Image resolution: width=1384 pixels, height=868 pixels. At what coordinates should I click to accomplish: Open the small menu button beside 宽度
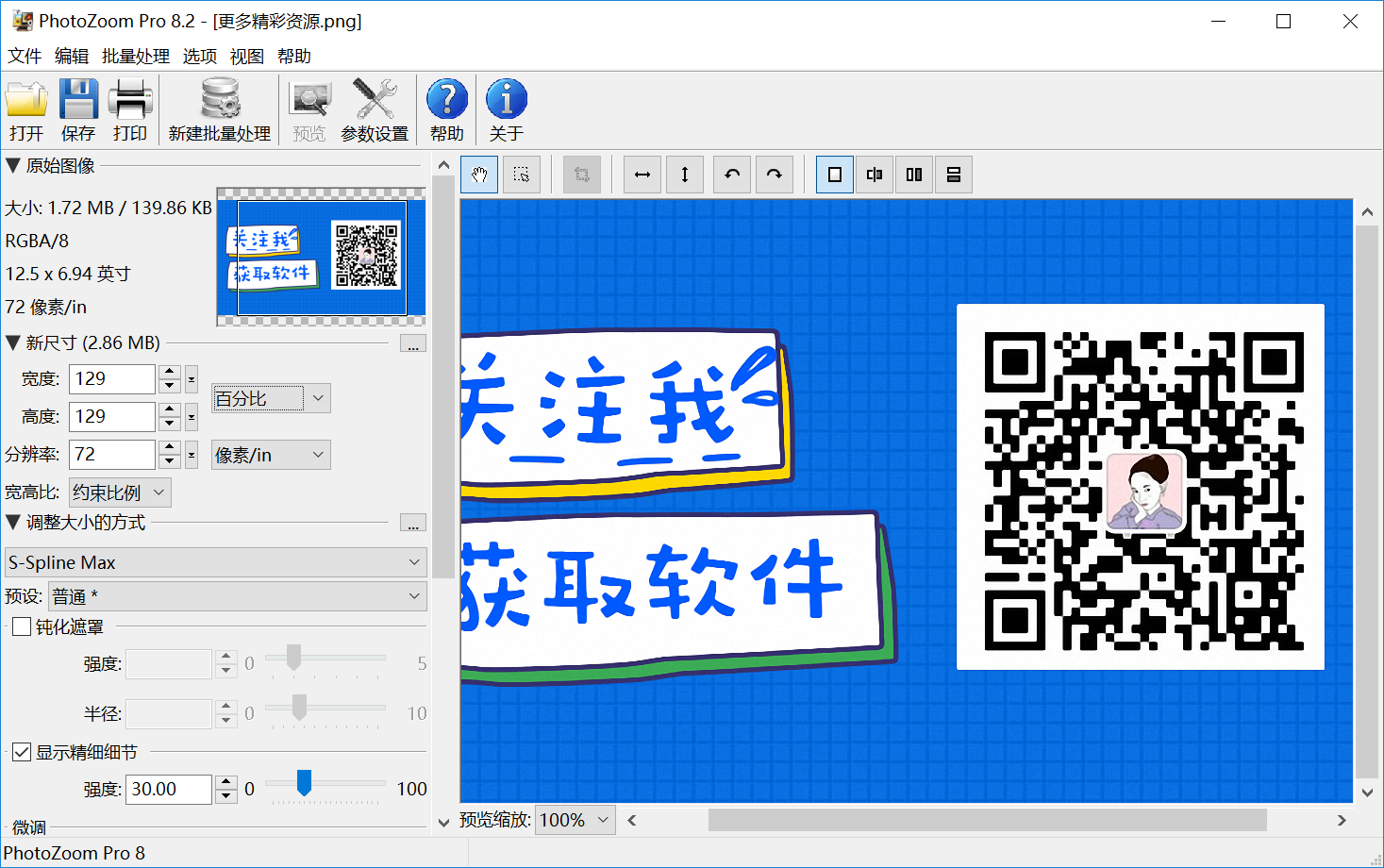[192, 379]
